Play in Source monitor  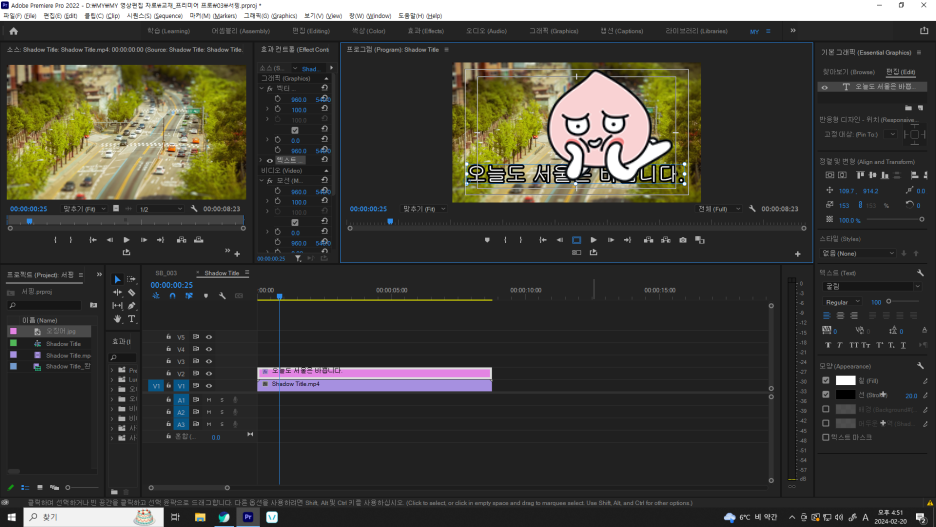coord(127,240)
